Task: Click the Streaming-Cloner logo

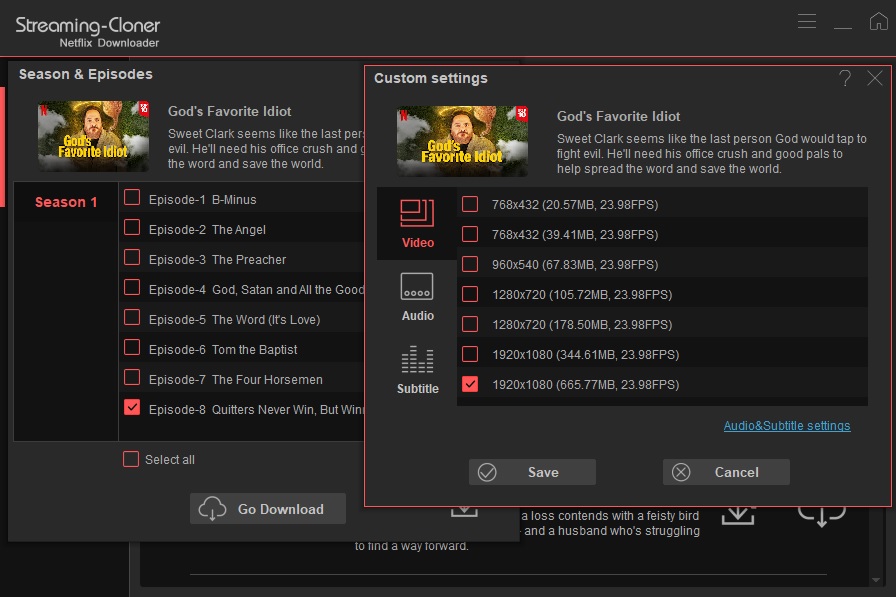Action: [87, 32]
